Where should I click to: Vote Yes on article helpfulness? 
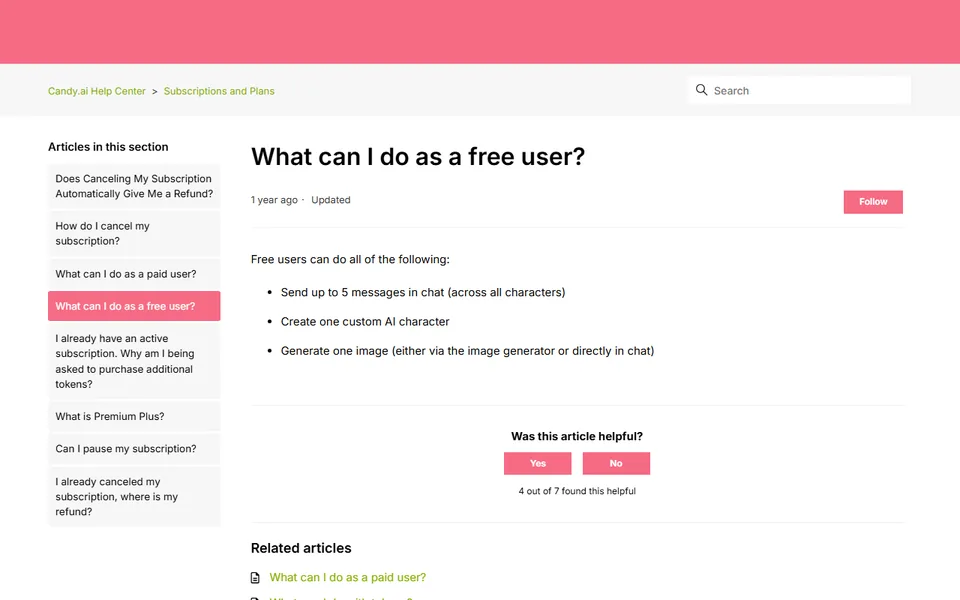click(538, 463)
